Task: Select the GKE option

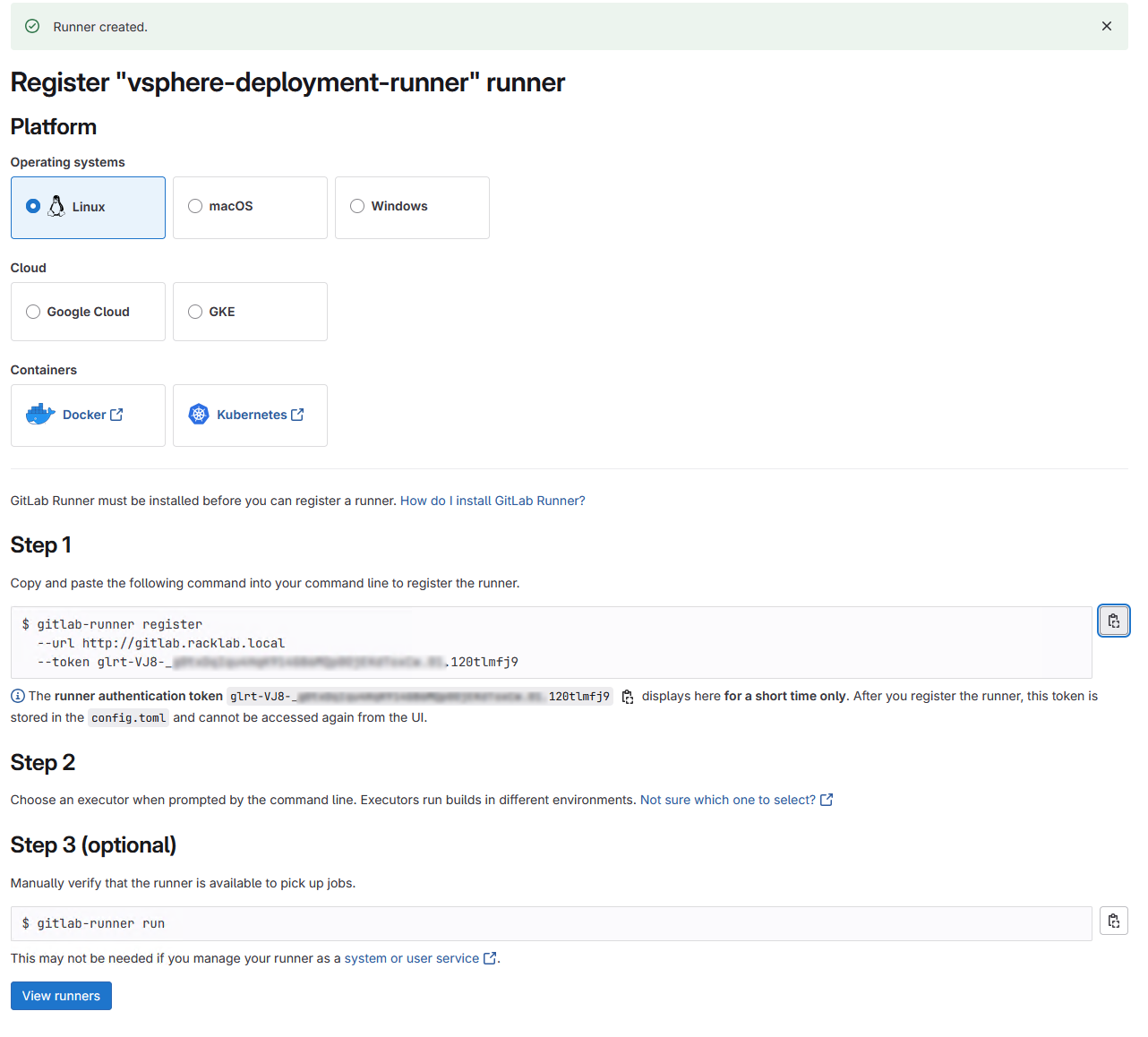Action: [x=195, y=311]
